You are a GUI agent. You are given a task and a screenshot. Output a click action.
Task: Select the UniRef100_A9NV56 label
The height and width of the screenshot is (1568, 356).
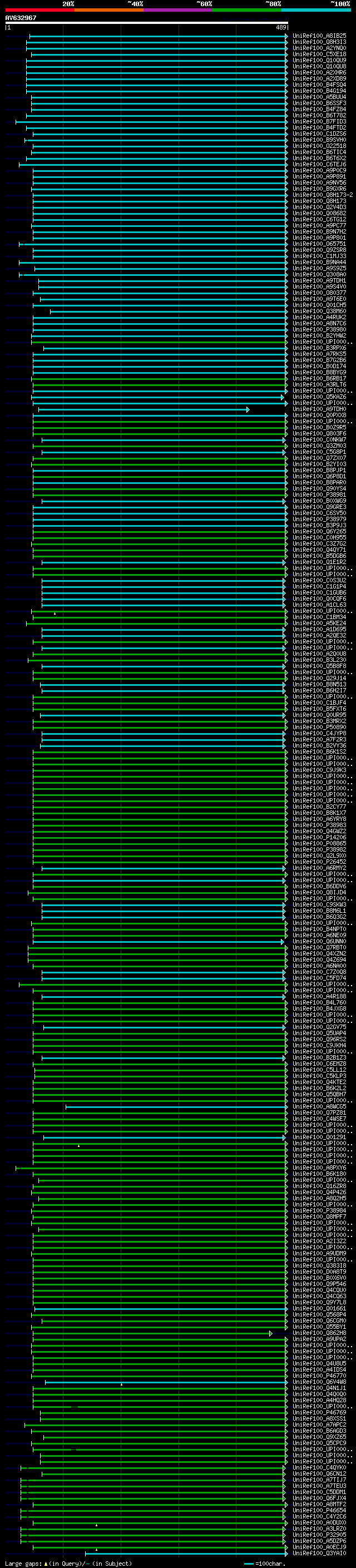319,182
